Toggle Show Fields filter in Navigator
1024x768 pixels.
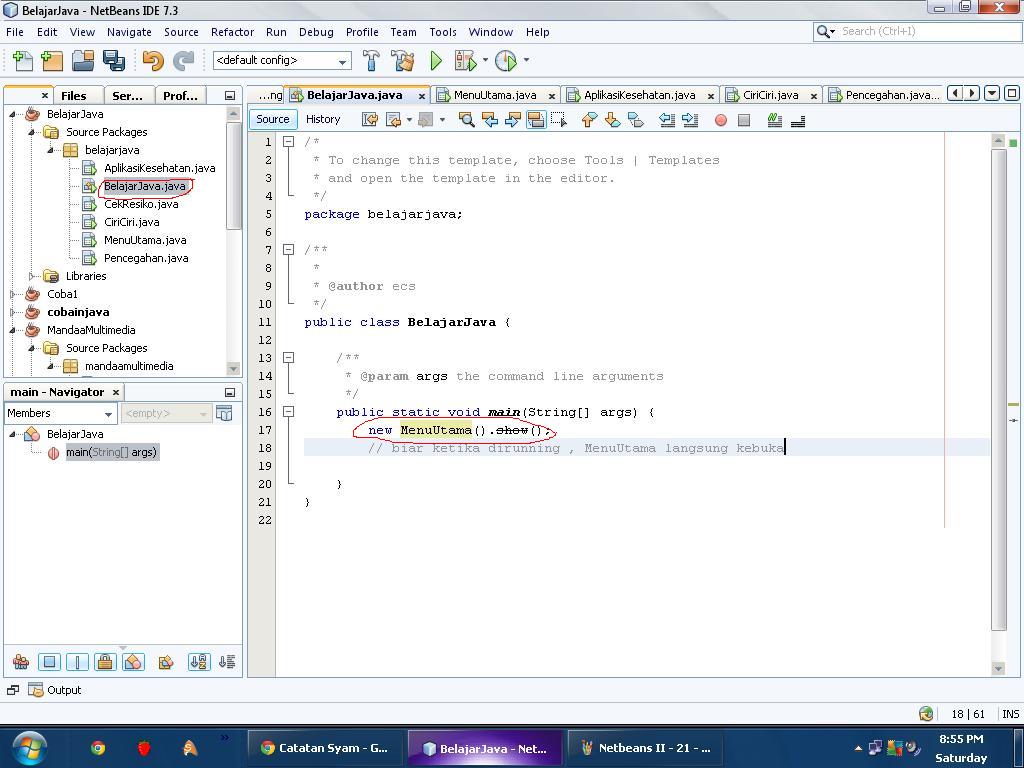(x=49, y=662)
